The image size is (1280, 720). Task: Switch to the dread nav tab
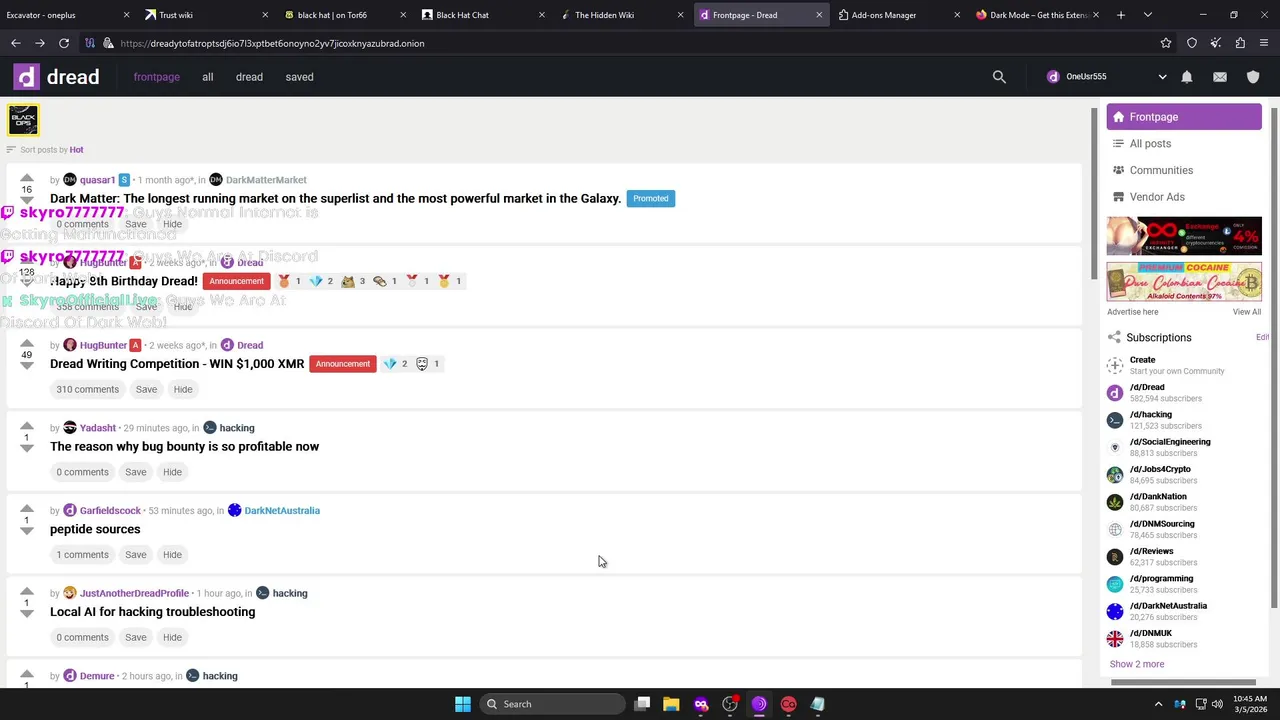(x=249, y=77)
